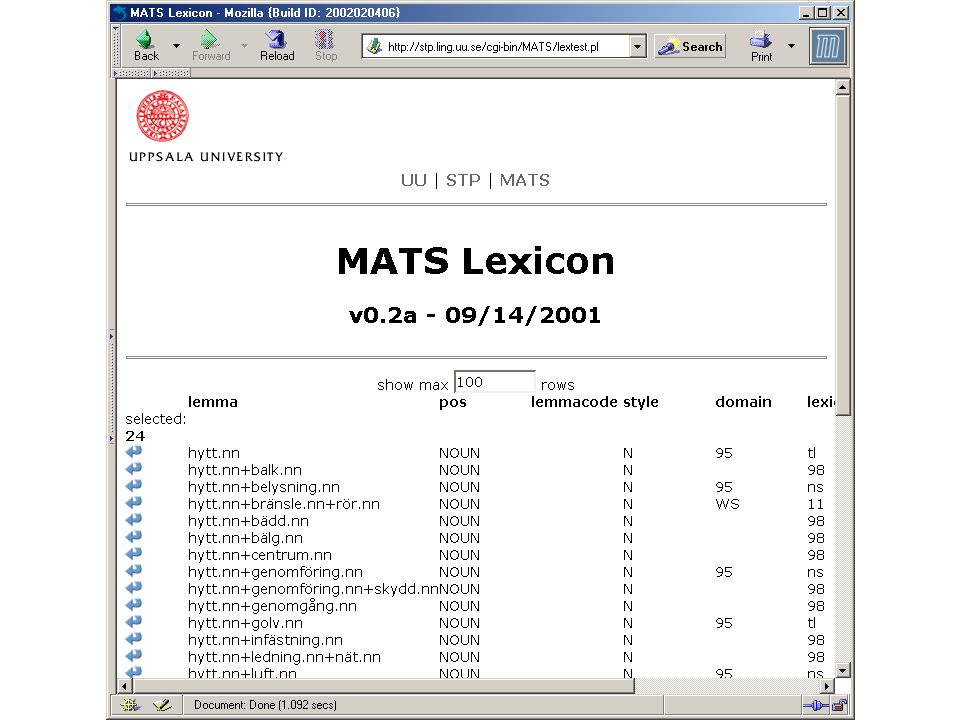Click the lemmacode column header
This screenshot has width=960, height=720.
tap(574, 402)
